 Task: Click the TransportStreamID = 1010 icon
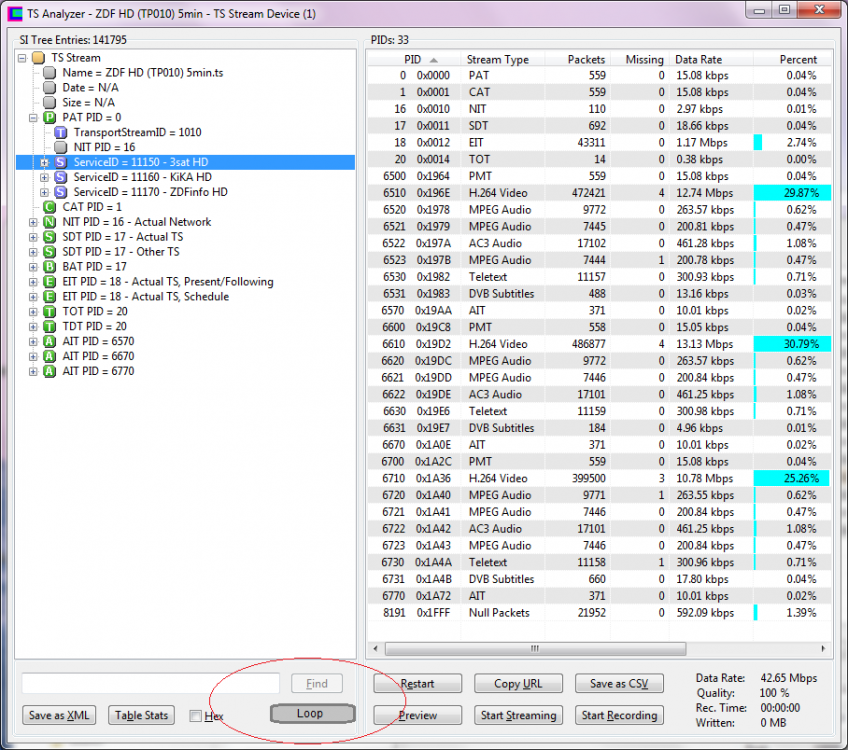[61, 132]
